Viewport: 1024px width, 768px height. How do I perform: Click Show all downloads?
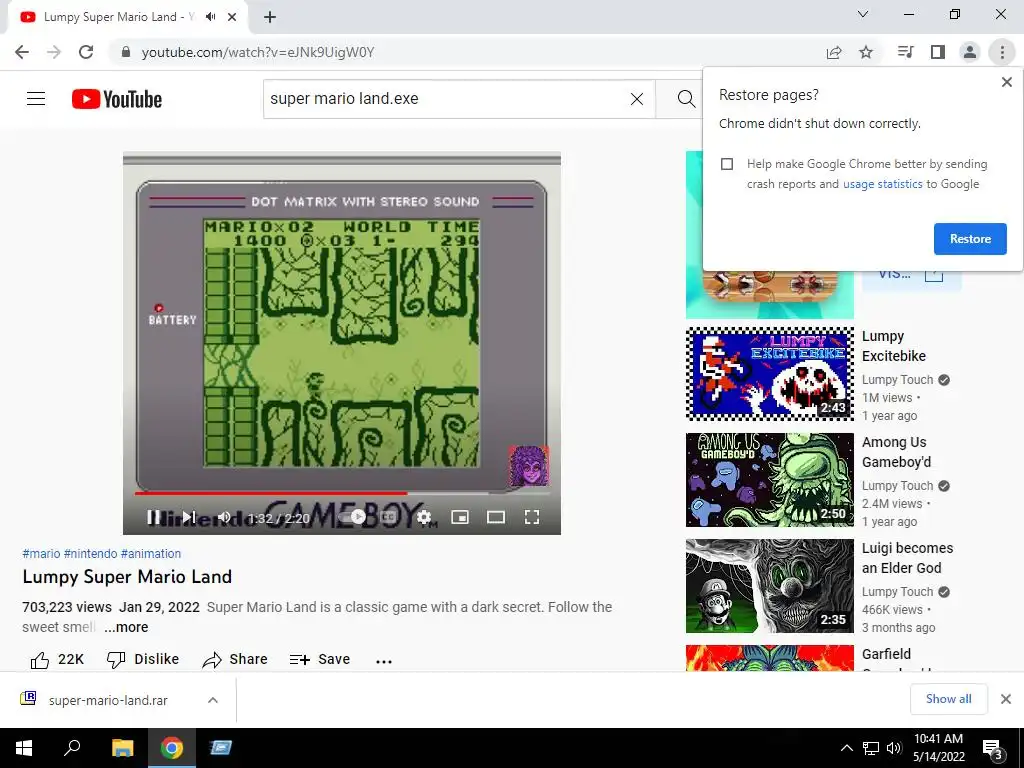(x=948, y=699)
